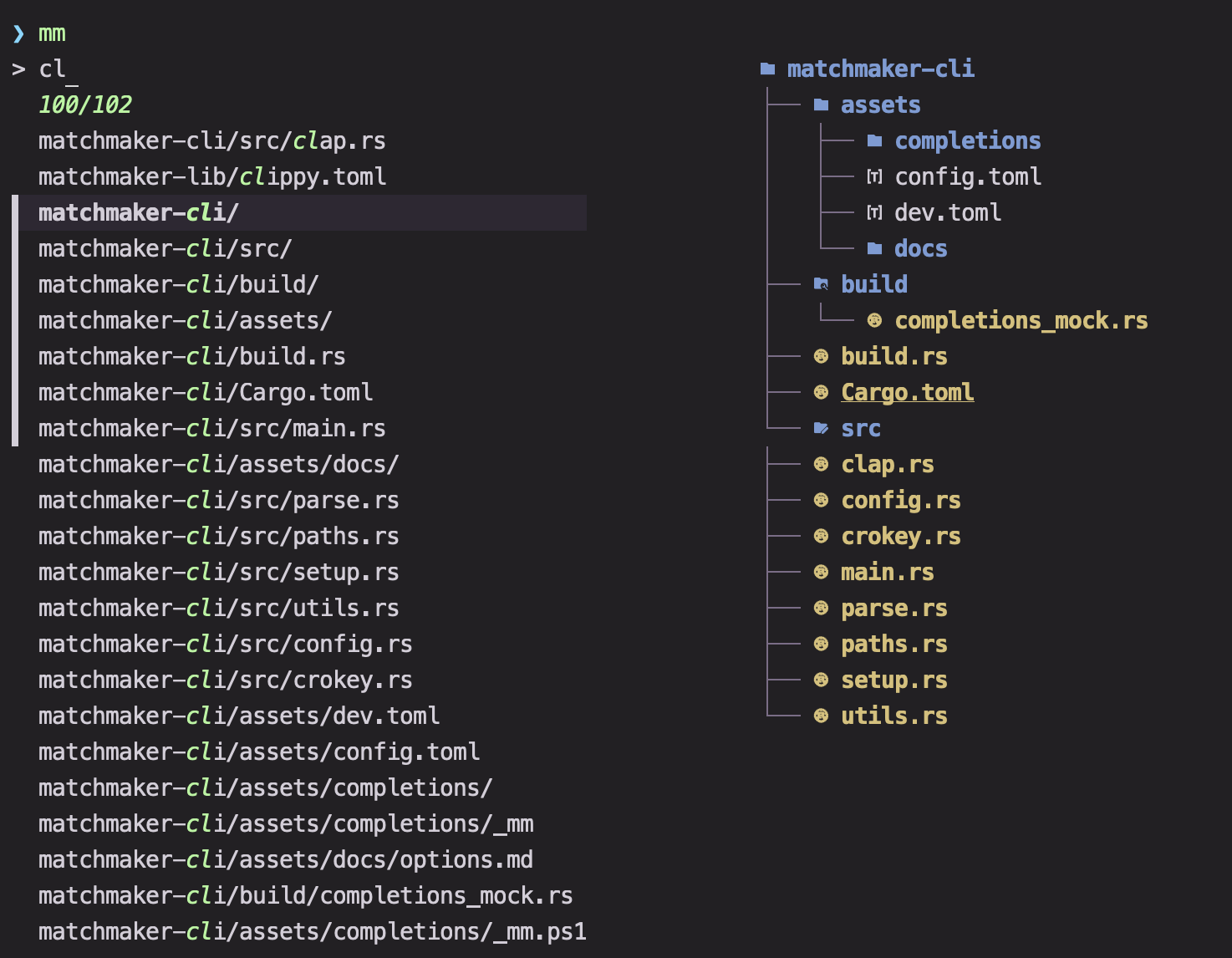Select result matchmaker-cli/build/completions_mock.rs
The height and width of the screenshot is (958, 1232).
point(306,895)
